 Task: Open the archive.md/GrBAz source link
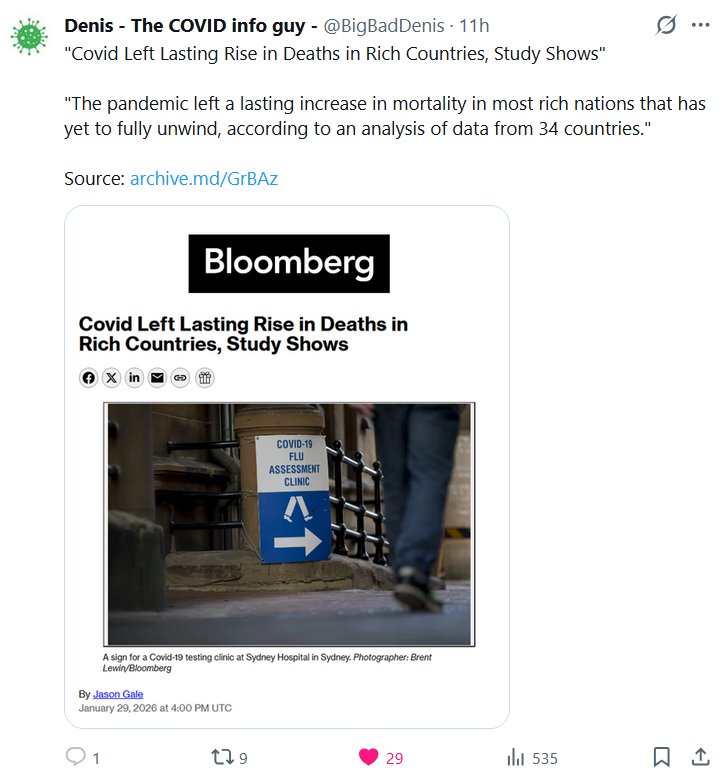click(x=204, y=179)
